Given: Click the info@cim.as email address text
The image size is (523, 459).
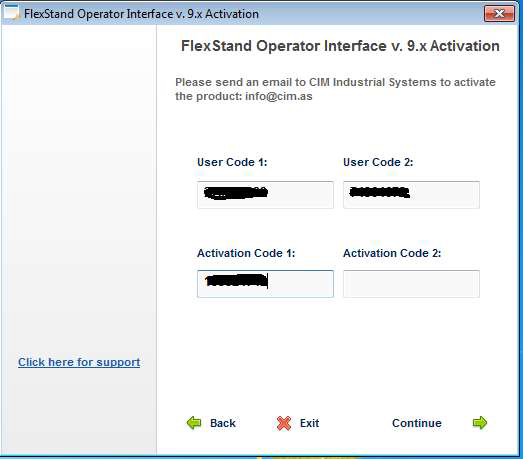Looking at the screenshot, I should coord(279,96).
